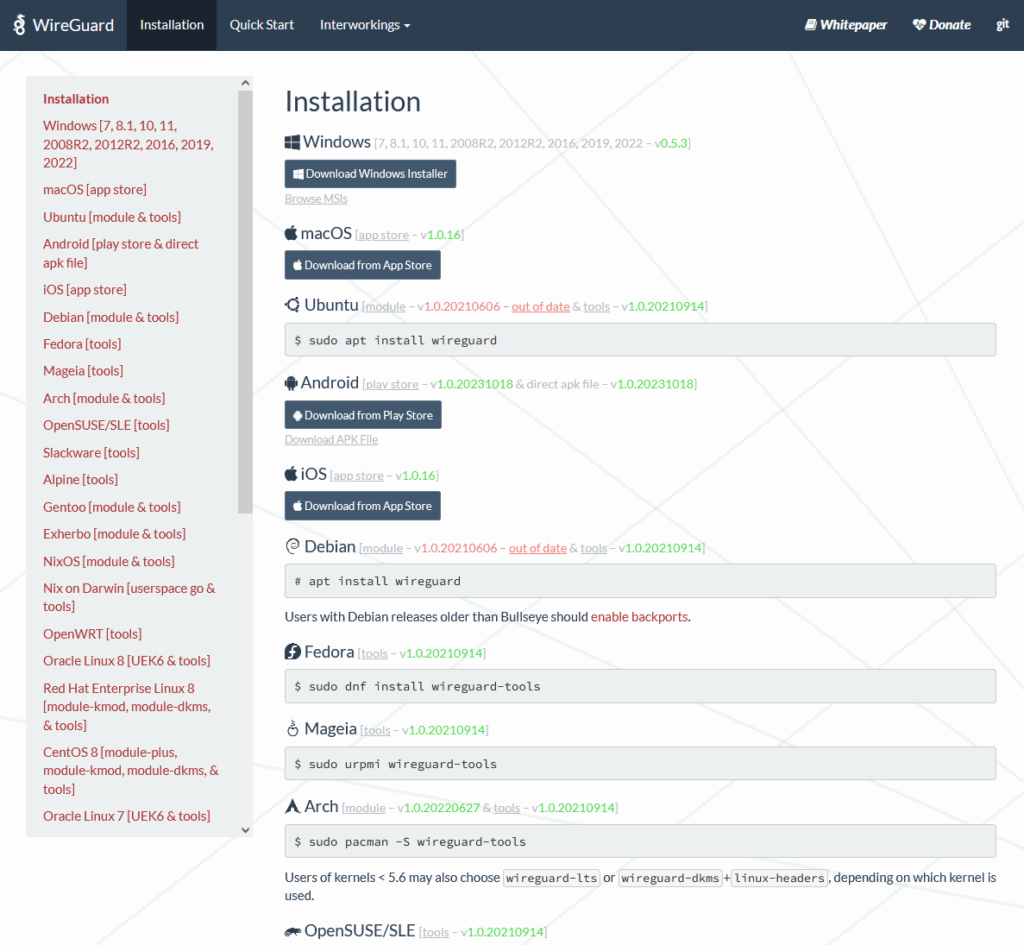Screen dimensions: 1024x945
Task: Open OpenSUSE/SLE tools link in heading
Action: [436, 933]
